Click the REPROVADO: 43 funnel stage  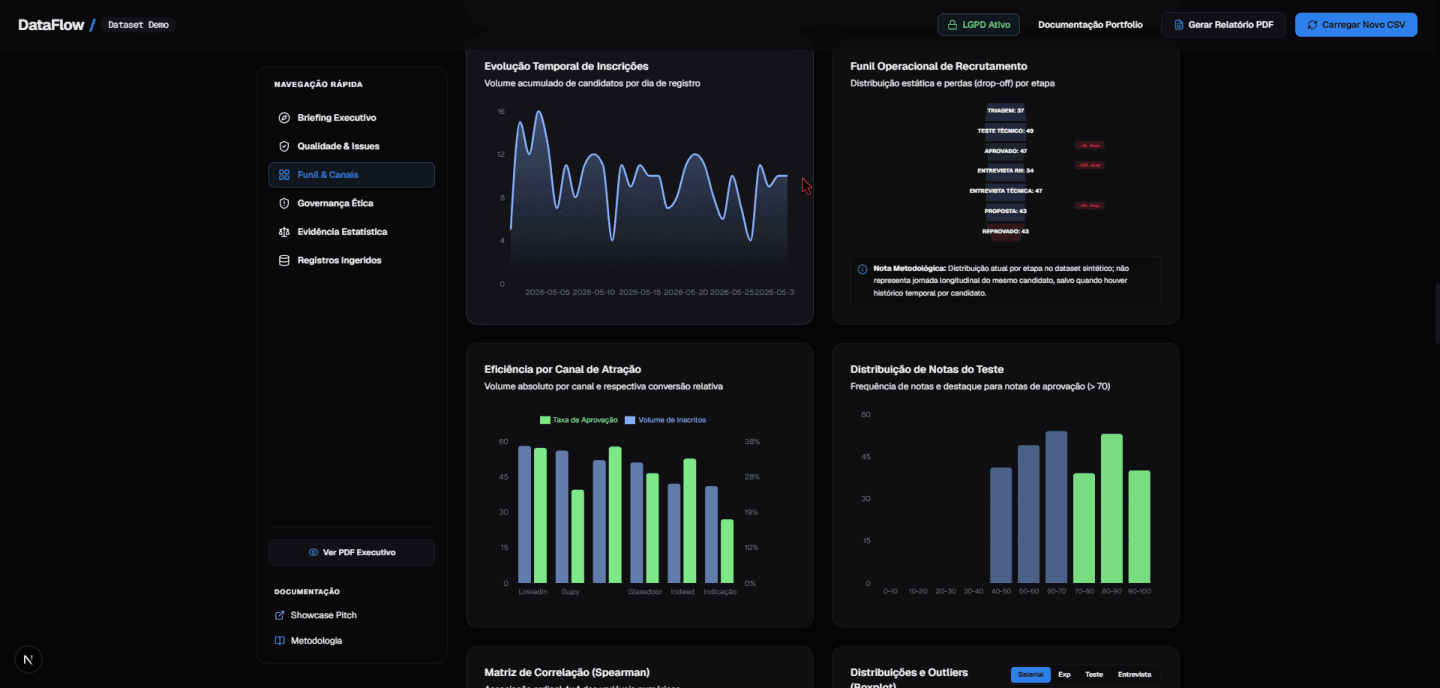[1005, 231]
